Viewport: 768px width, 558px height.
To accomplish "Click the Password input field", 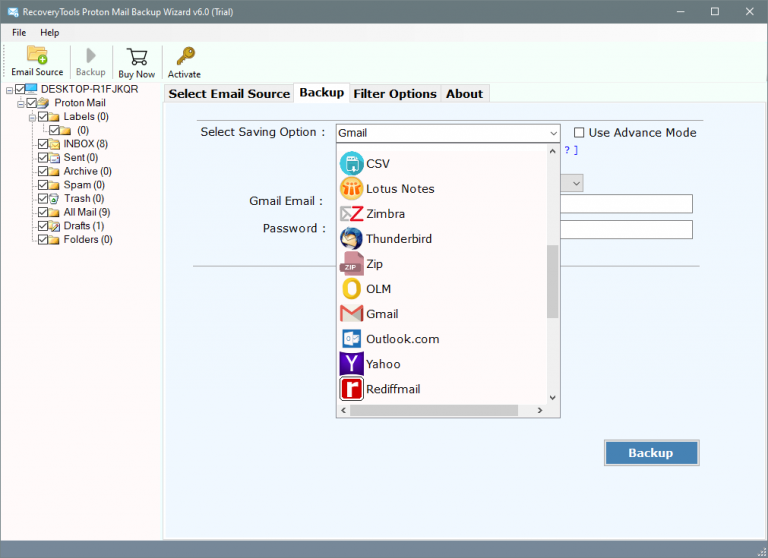I will 626,230.
